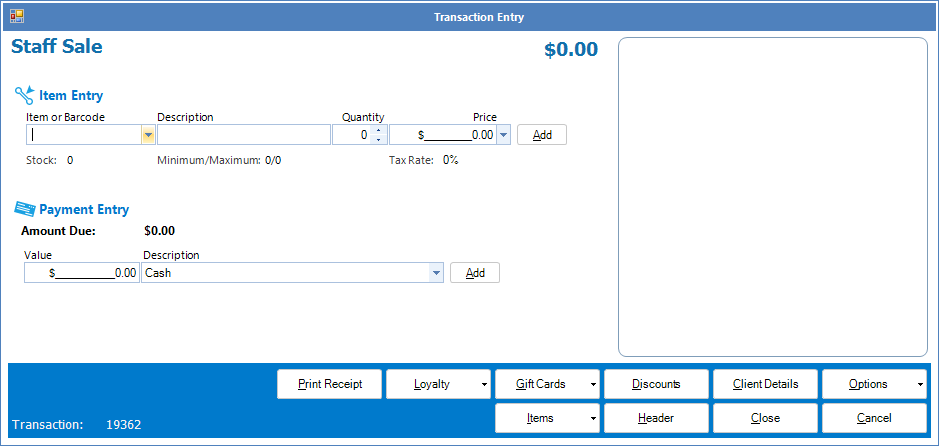Focus the item Description text field
Image resolution: width=939 pixels, height=446 pixels.
tap(243, 135)
